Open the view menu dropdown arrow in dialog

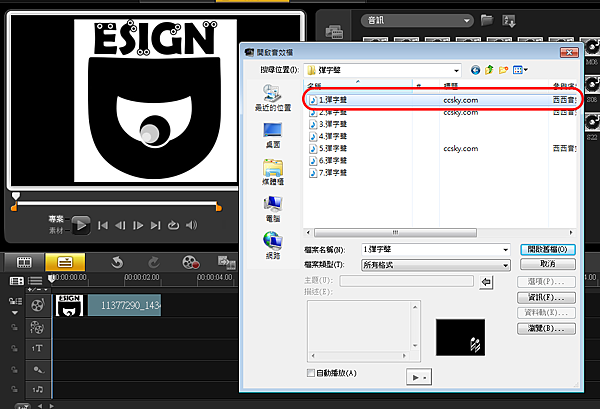(x=526, y=70)
